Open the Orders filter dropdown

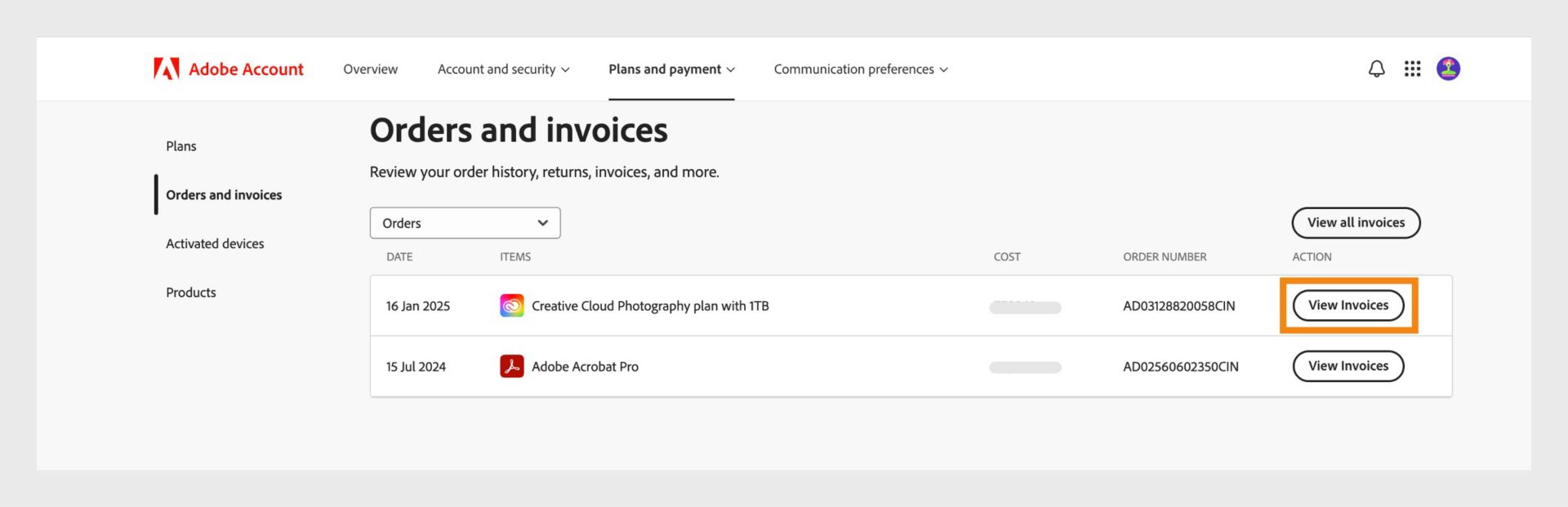pyautogui.click(x=465, y=223)
